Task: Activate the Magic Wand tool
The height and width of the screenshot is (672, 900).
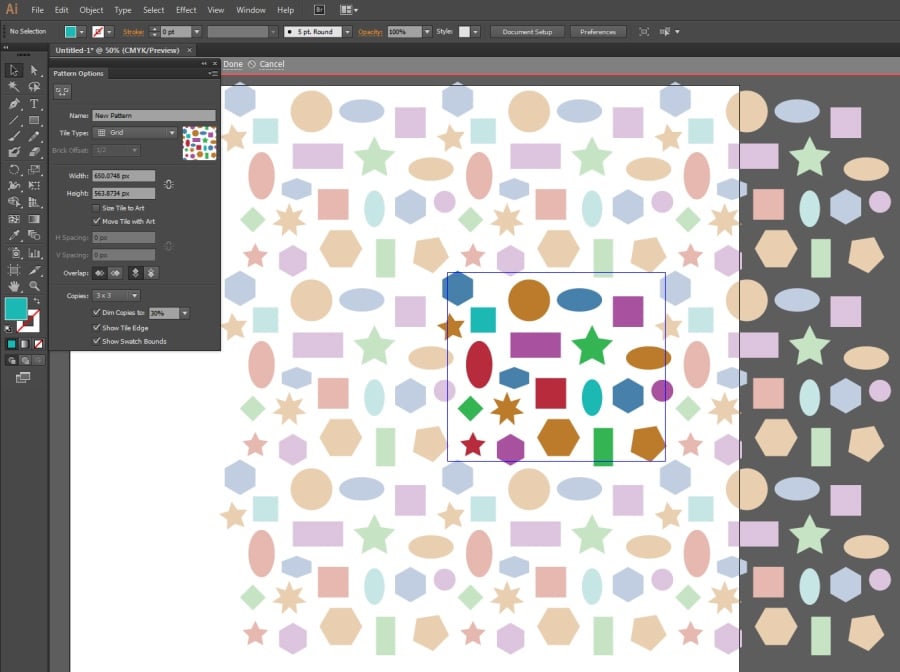Action: [x=14, y=87]
